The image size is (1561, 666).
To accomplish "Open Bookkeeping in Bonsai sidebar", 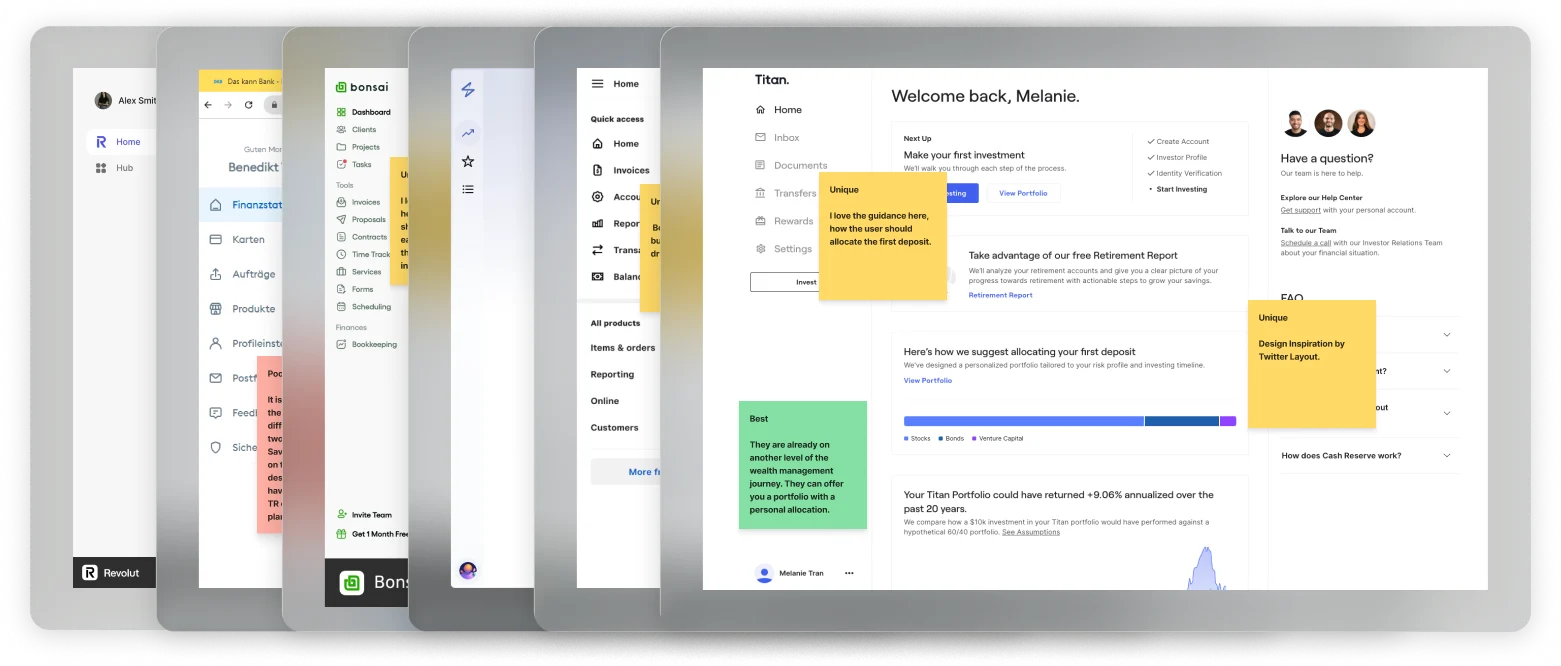I will click(x=367, y=344).
